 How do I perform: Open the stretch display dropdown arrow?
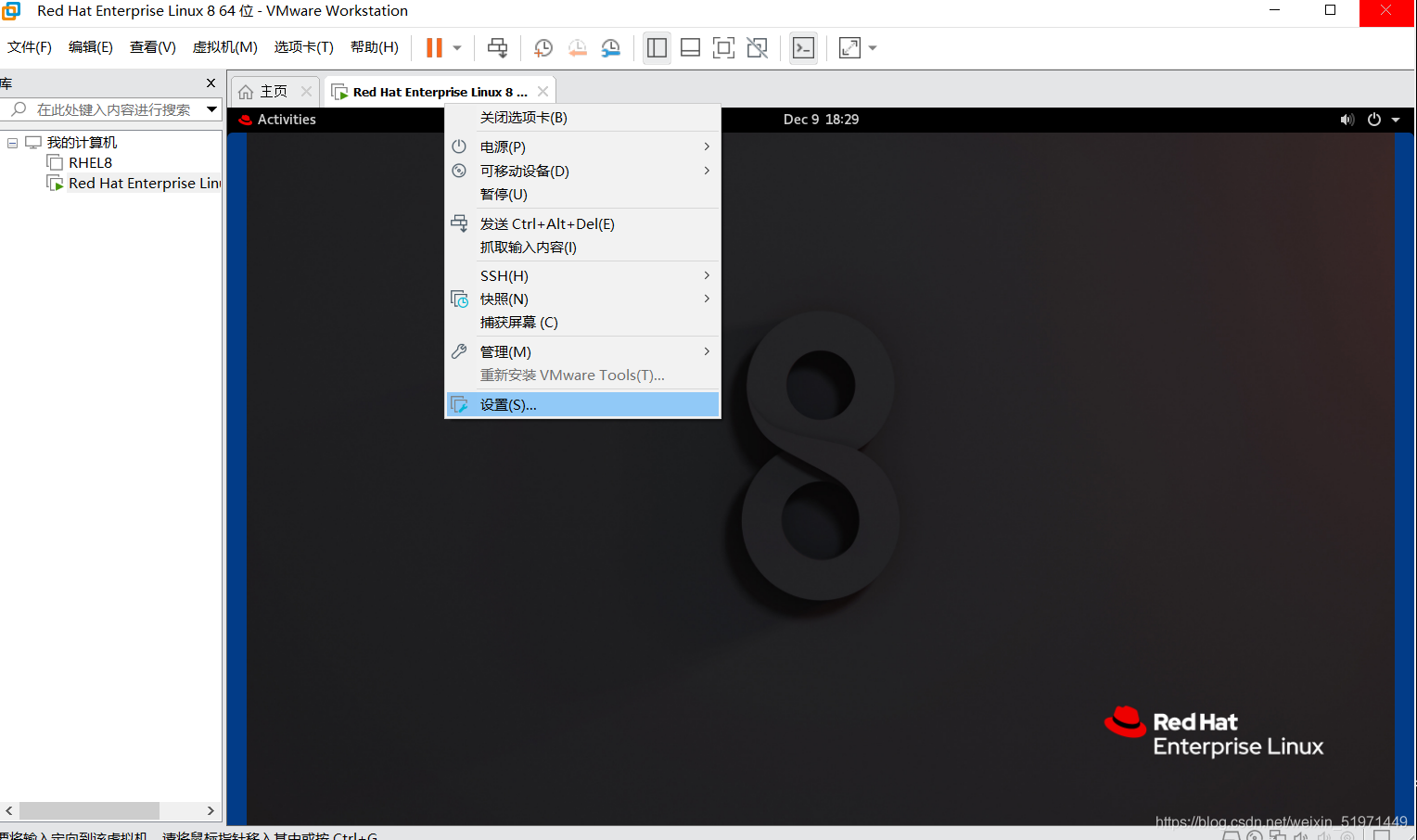pyautogui.click(x=873, y=48)
